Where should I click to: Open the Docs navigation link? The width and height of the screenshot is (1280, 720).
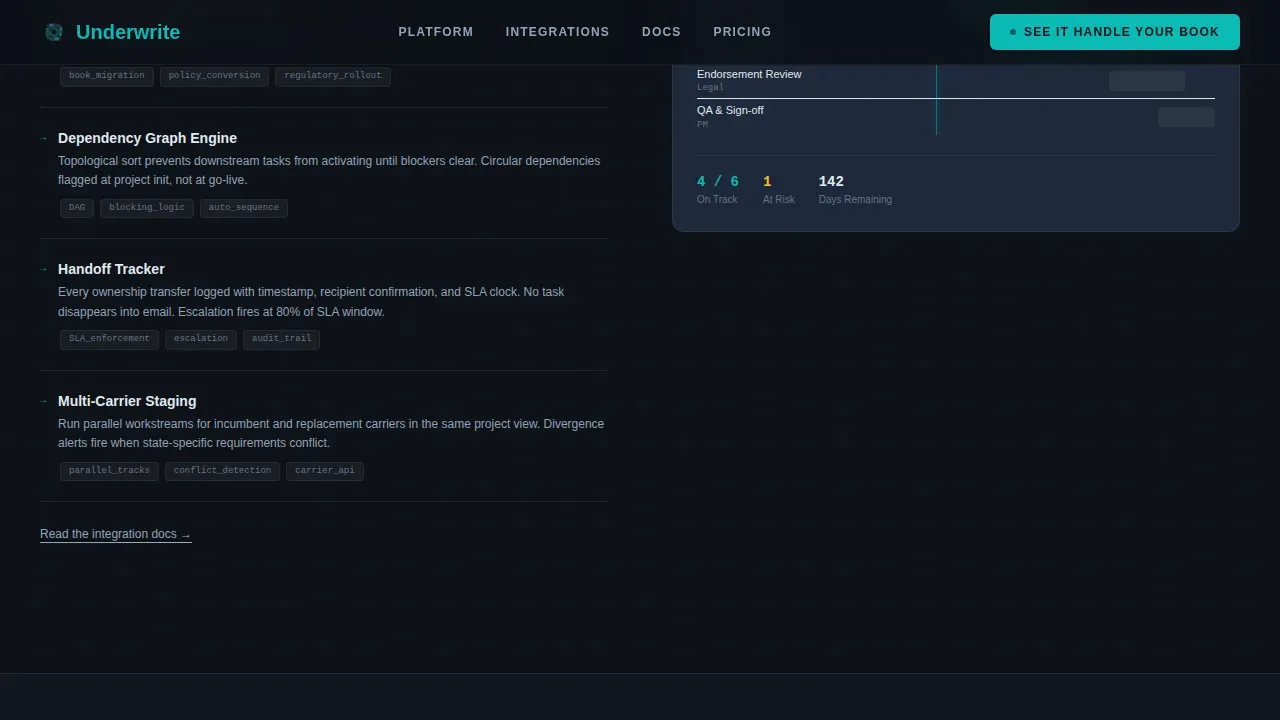tap(661, 32)
